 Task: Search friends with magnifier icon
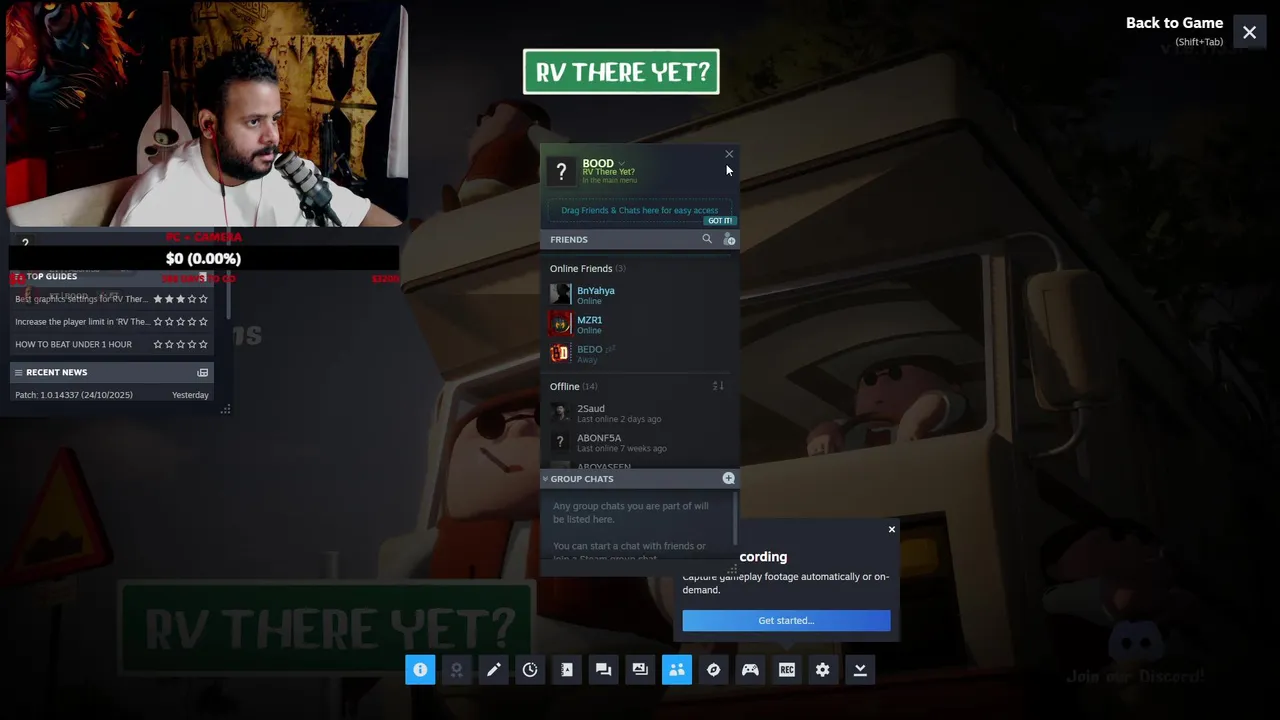pyautogui.click(x=707, y=239)
